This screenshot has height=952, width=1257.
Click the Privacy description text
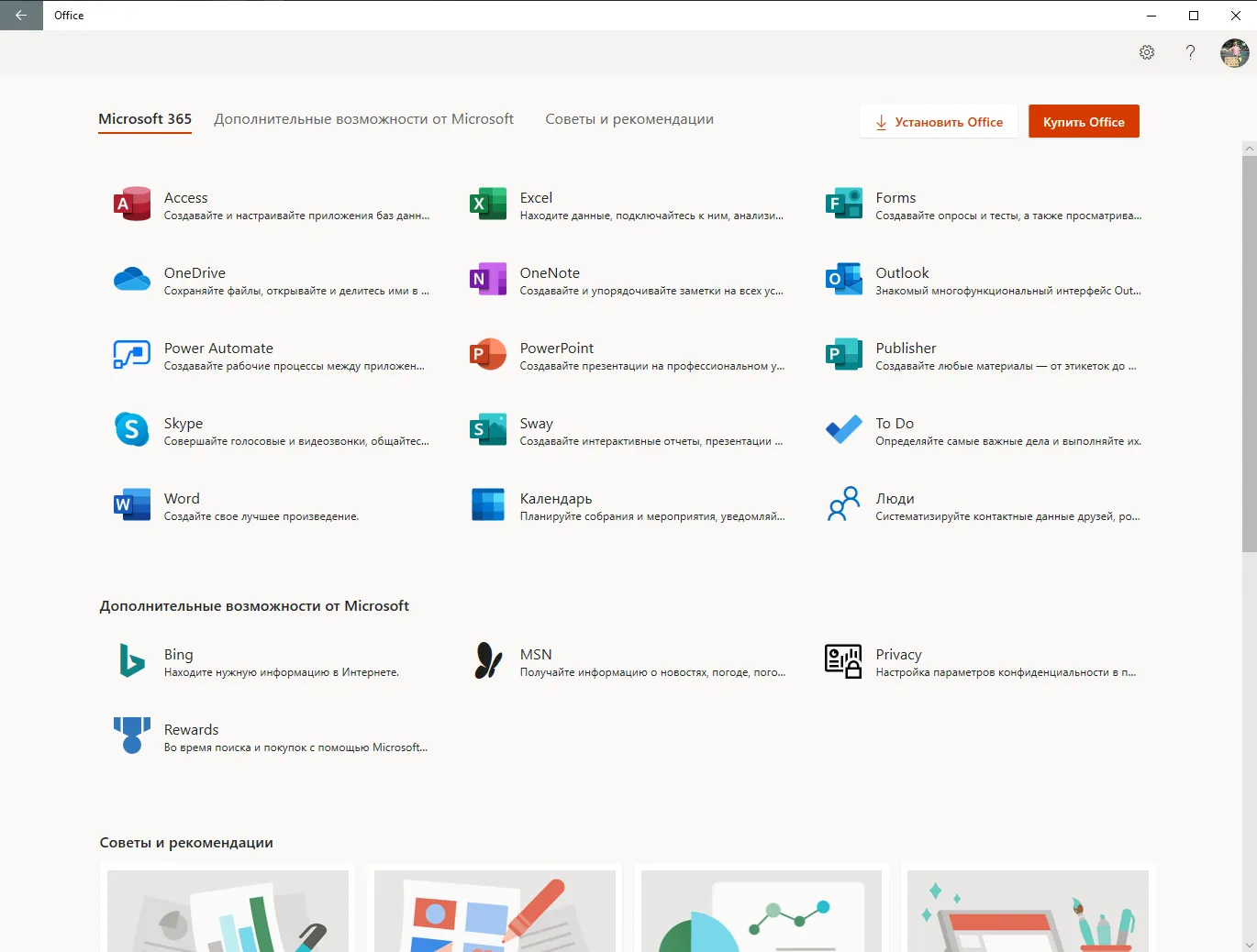pos(1006,672)
